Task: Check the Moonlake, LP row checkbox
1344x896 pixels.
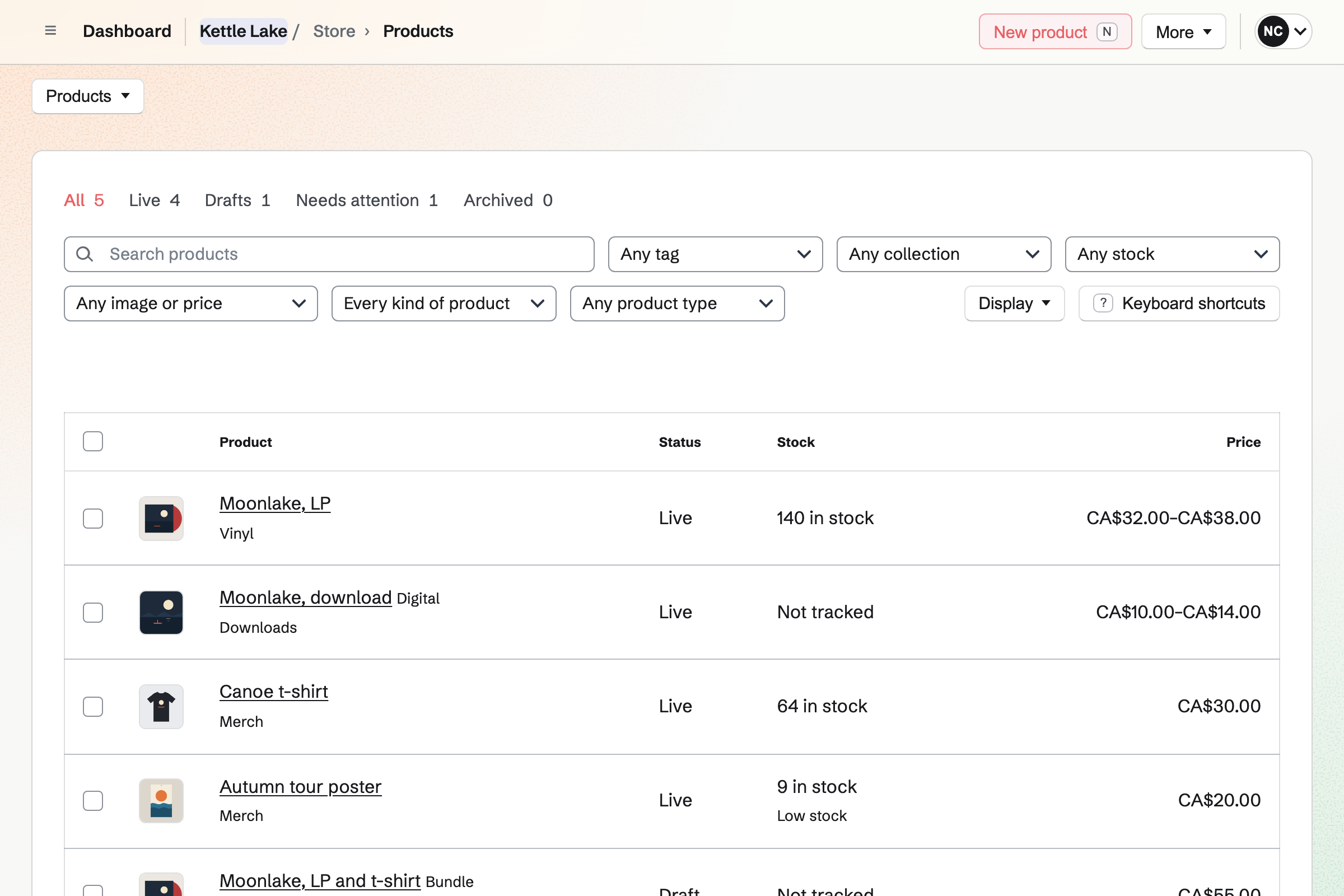Action: tap(92, 519)
